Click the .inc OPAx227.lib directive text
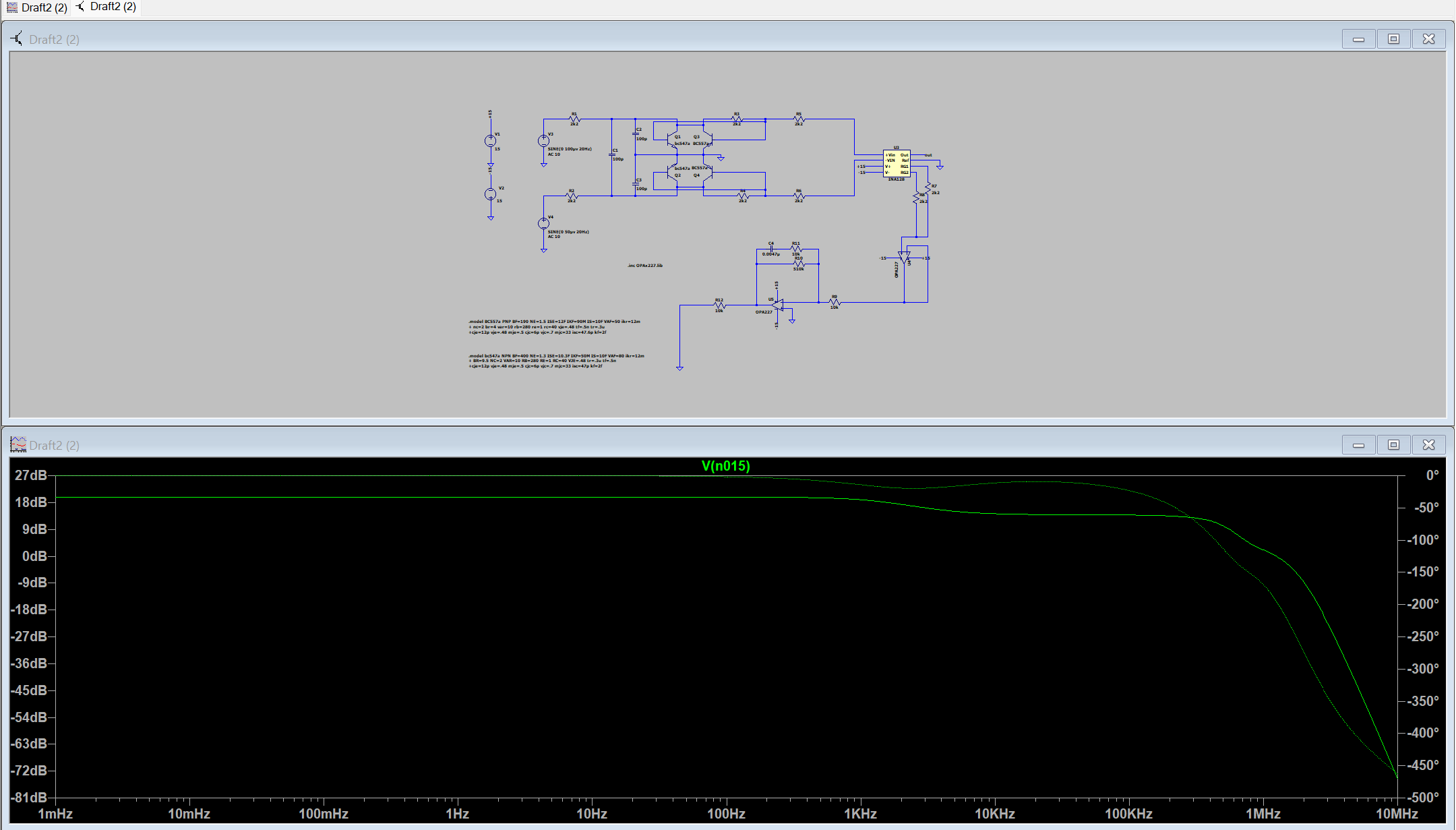The width and height of the screenshot is (1456, 830). [x=645, y=266]
